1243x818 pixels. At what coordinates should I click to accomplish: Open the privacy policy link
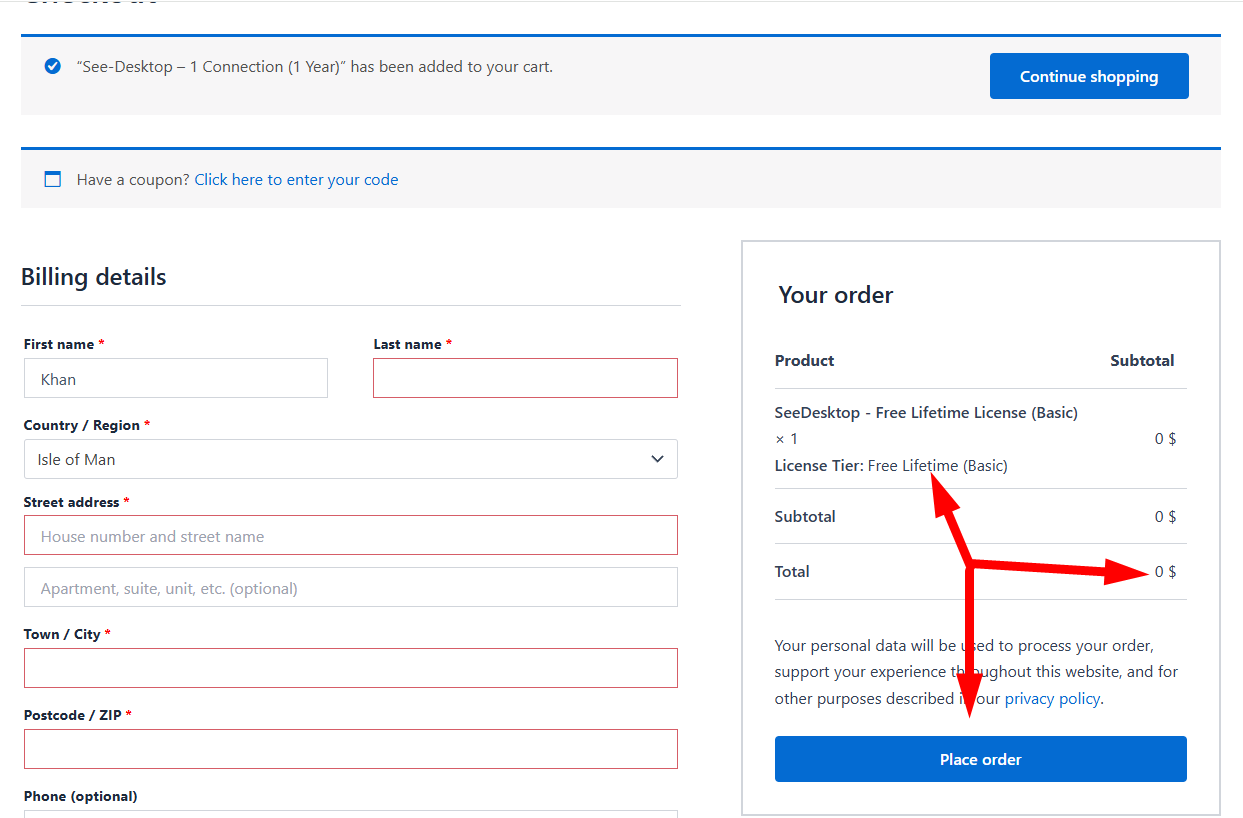1052,698
